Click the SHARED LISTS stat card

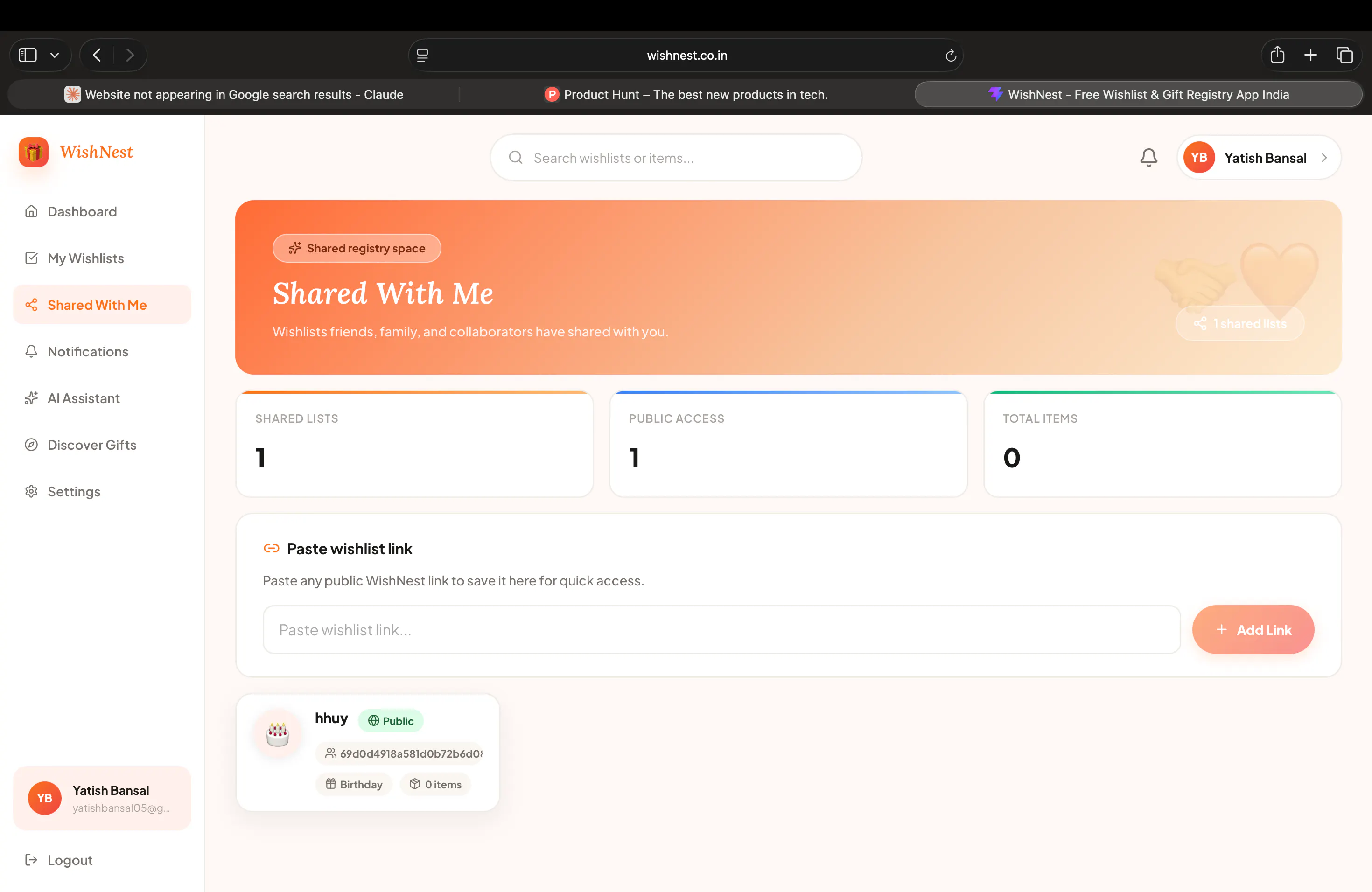point(414,444)
